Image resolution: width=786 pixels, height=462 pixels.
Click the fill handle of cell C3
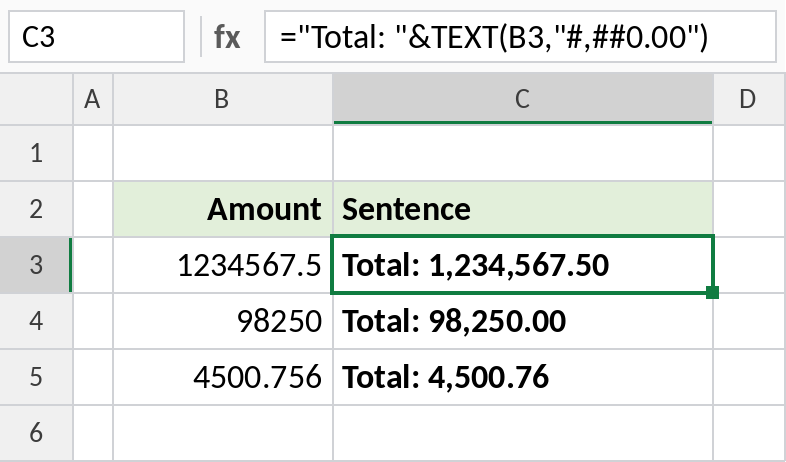tap(712, 292)
